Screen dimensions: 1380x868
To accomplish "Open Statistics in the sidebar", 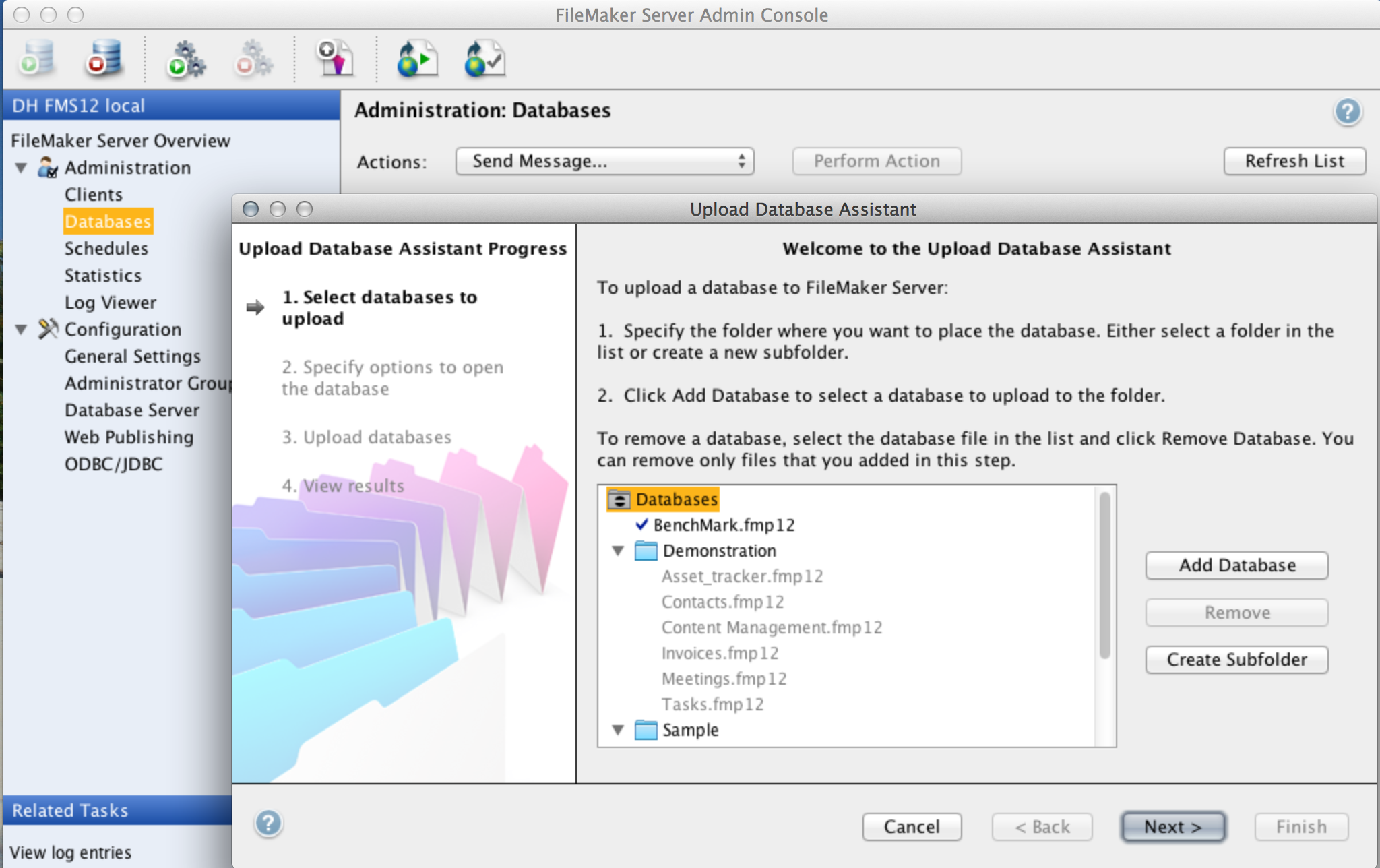I will (x=103, y=276).
